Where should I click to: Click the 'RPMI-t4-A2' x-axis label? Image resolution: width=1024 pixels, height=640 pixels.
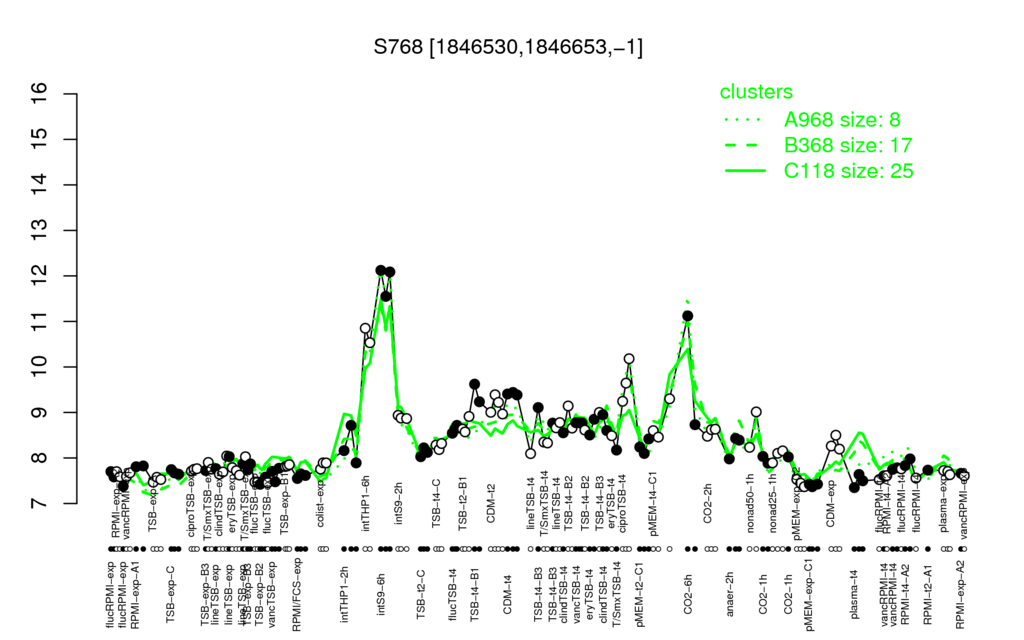coord(904,595)
